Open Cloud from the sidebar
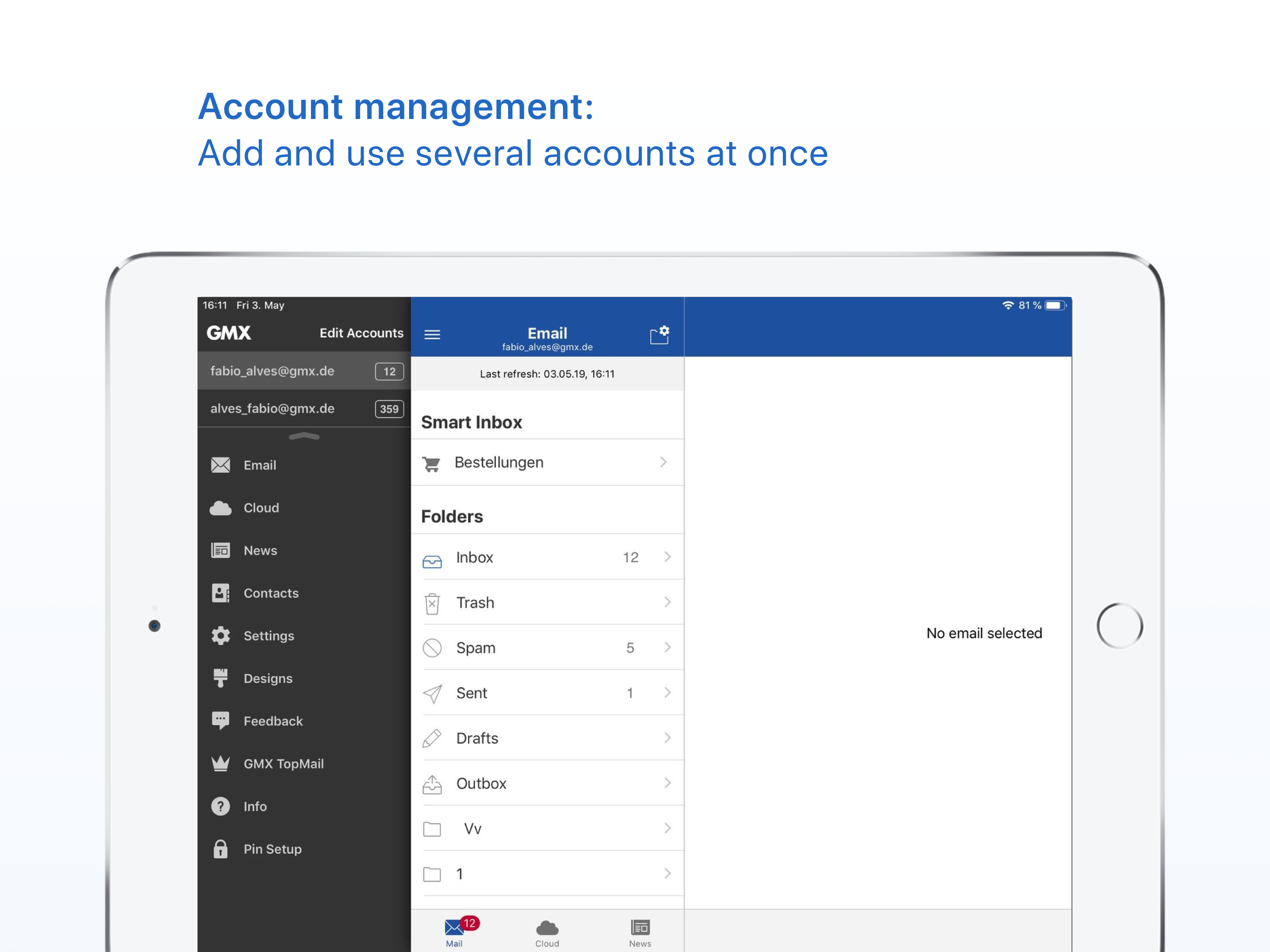 (261, 508)
